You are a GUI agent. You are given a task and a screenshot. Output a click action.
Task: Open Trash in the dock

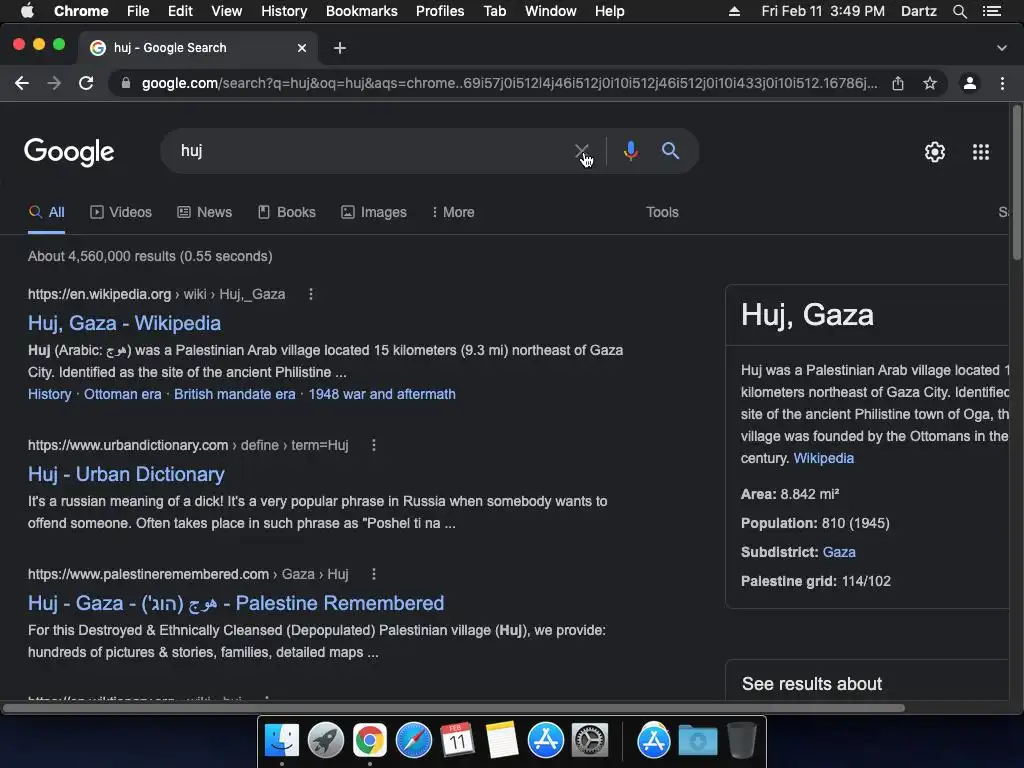742,741
